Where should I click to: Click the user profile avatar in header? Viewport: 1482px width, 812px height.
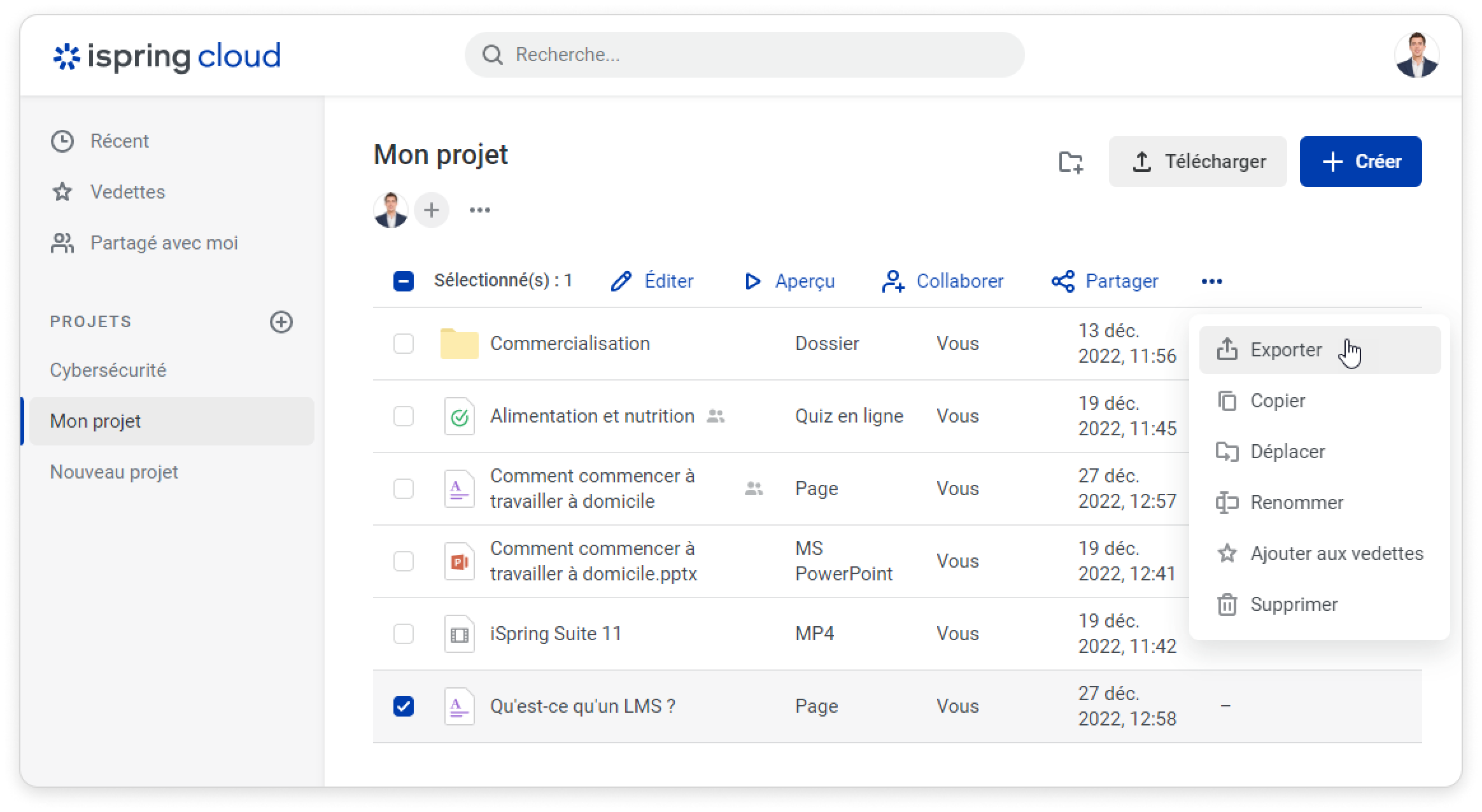click(x=1416, y=55)
